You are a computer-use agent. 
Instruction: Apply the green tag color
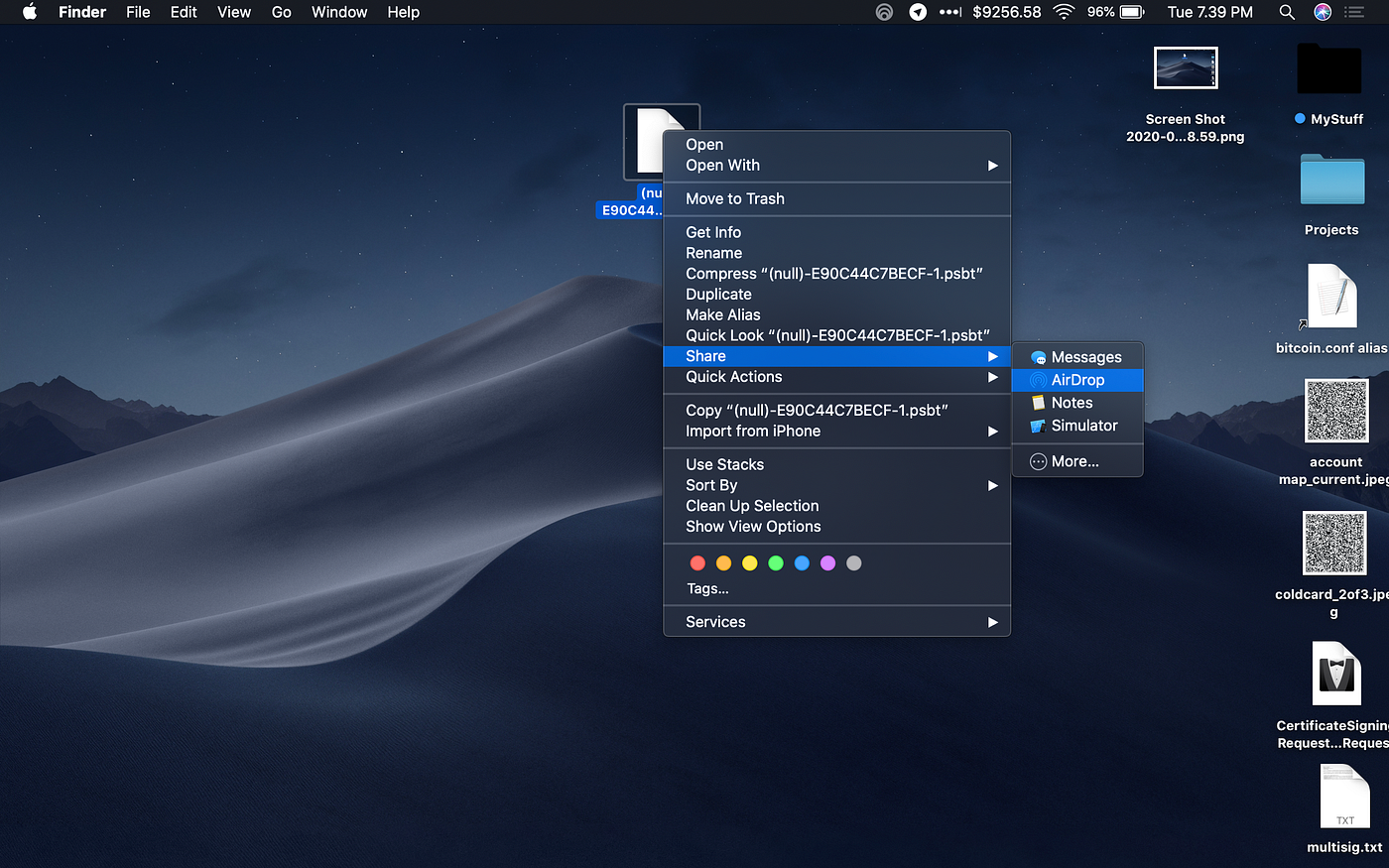pyautogui.click(x=776, y=563)
